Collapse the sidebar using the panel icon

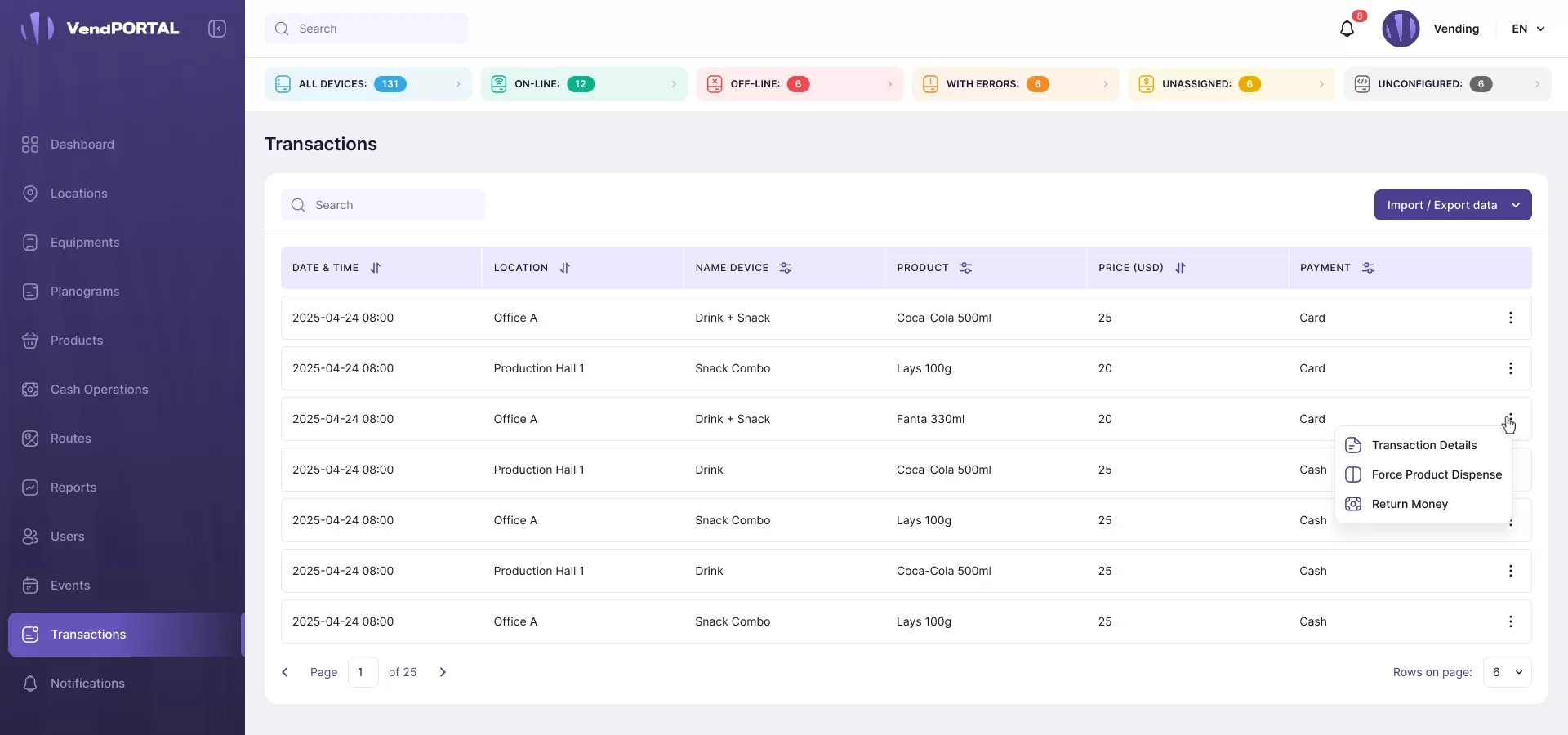pyautogui.click(x=217, y=29)
